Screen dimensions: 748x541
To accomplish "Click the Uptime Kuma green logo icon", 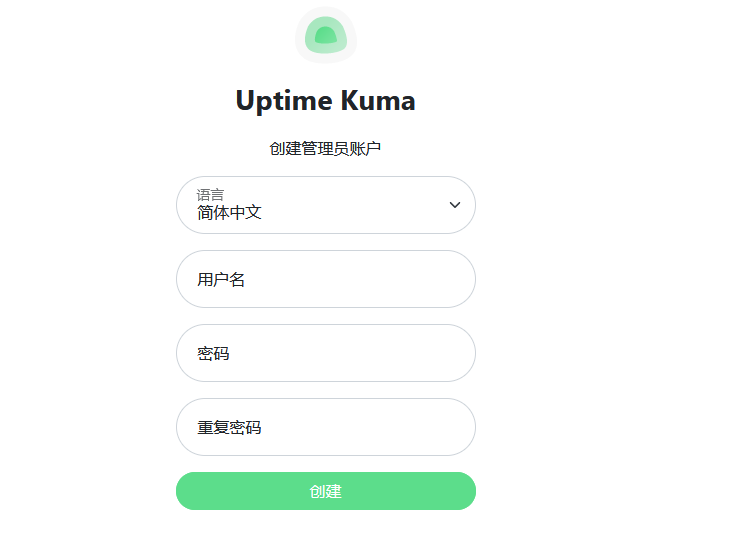I will point(325,36).
